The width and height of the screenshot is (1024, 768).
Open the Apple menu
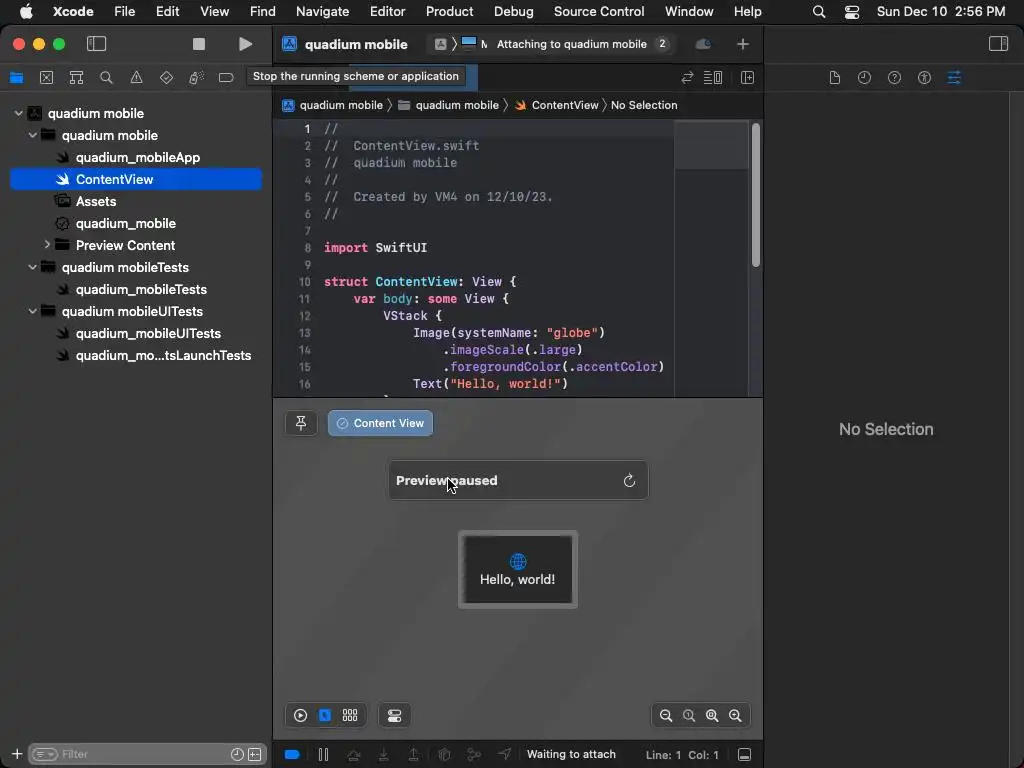[x=26, y=11]
